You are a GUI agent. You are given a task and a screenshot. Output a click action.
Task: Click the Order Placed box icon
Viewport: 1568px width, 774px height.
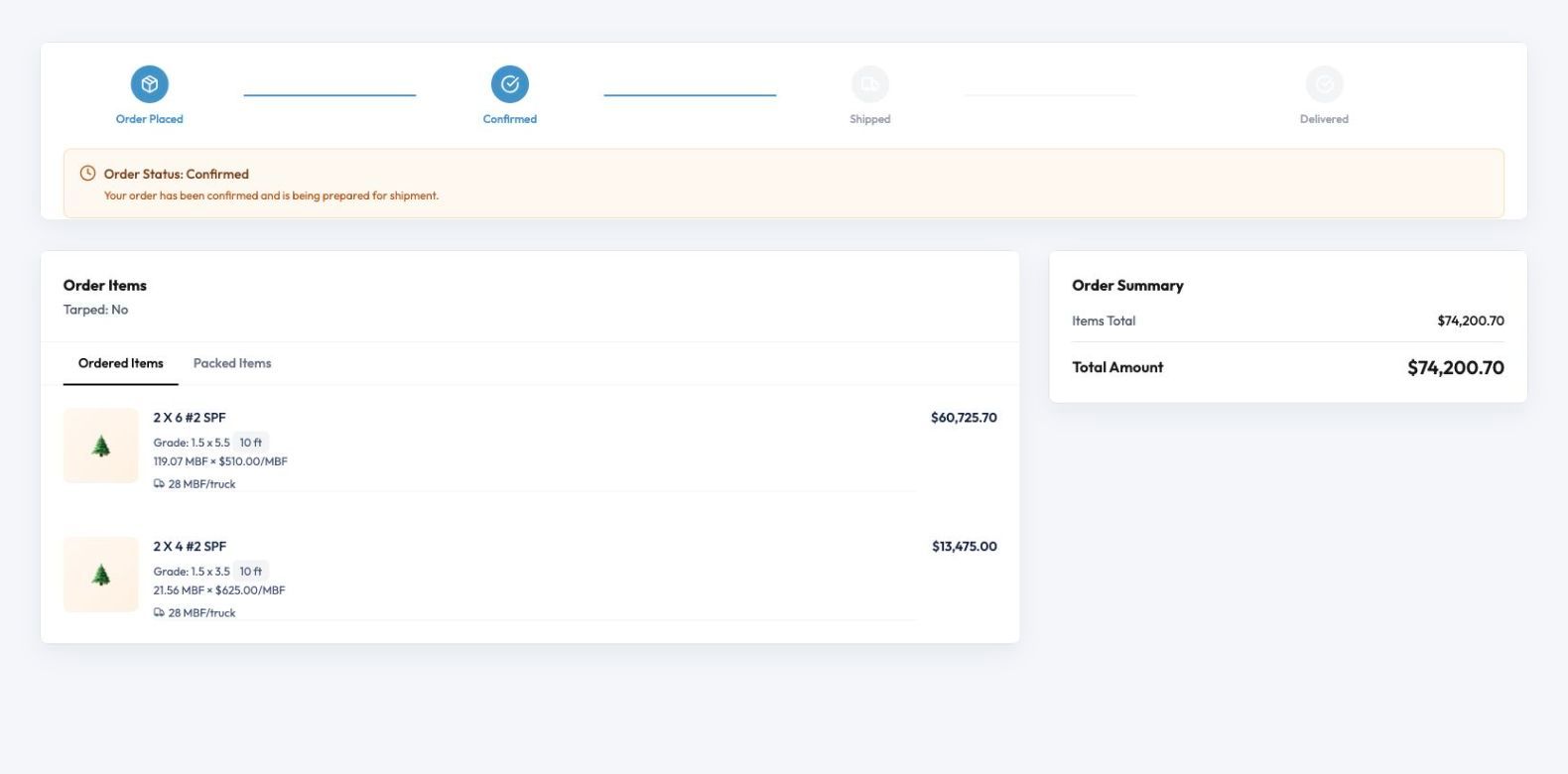150,84
